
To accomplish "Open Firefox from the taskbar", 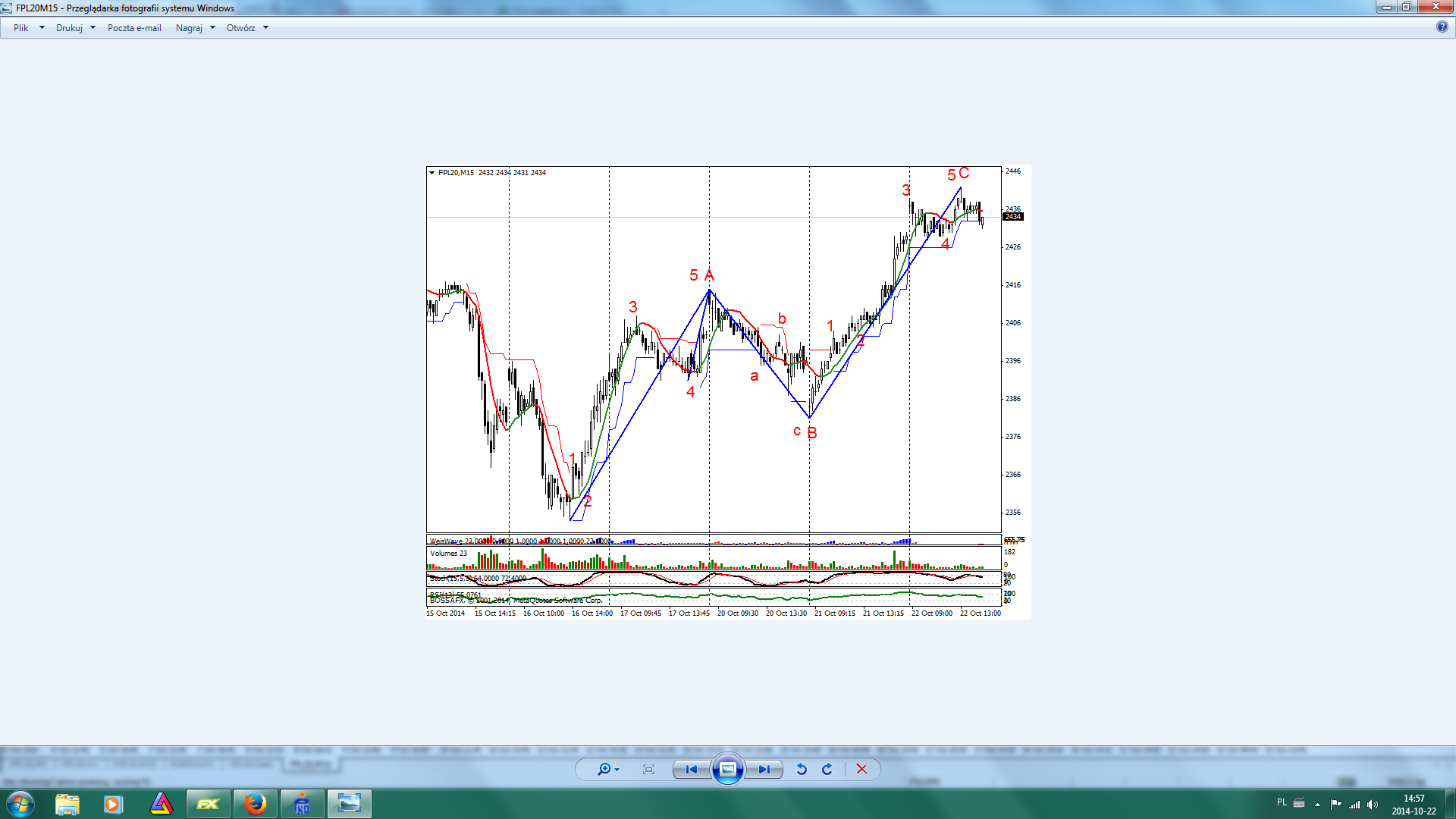I will [x=256, y=804].
